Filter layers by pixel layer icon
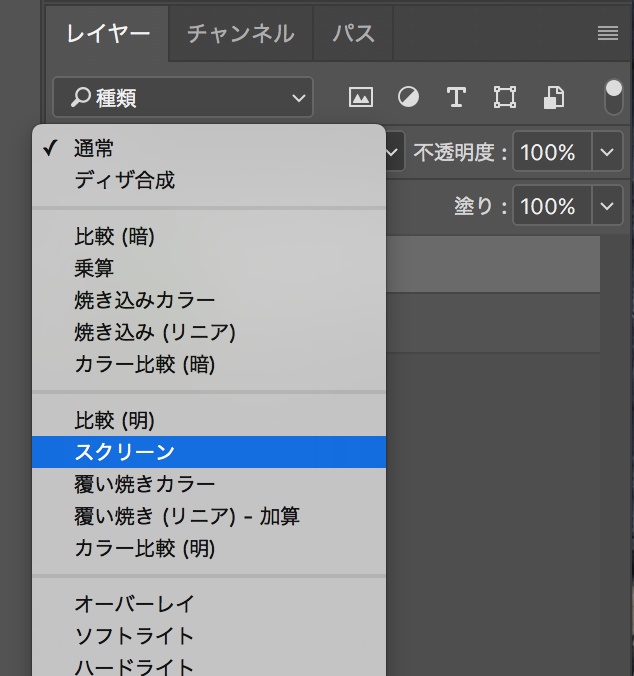Image resolution: width=634 pixels, height=676 pixels. [x=361, y=97]
